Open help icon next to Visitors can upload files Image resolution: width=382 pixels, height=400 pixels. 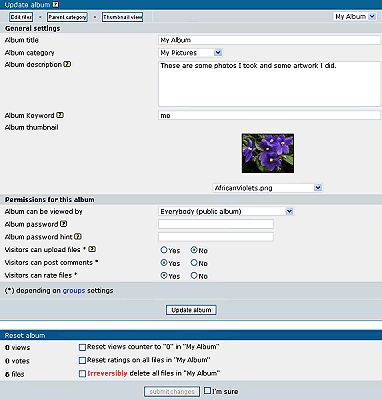(92, 249)
